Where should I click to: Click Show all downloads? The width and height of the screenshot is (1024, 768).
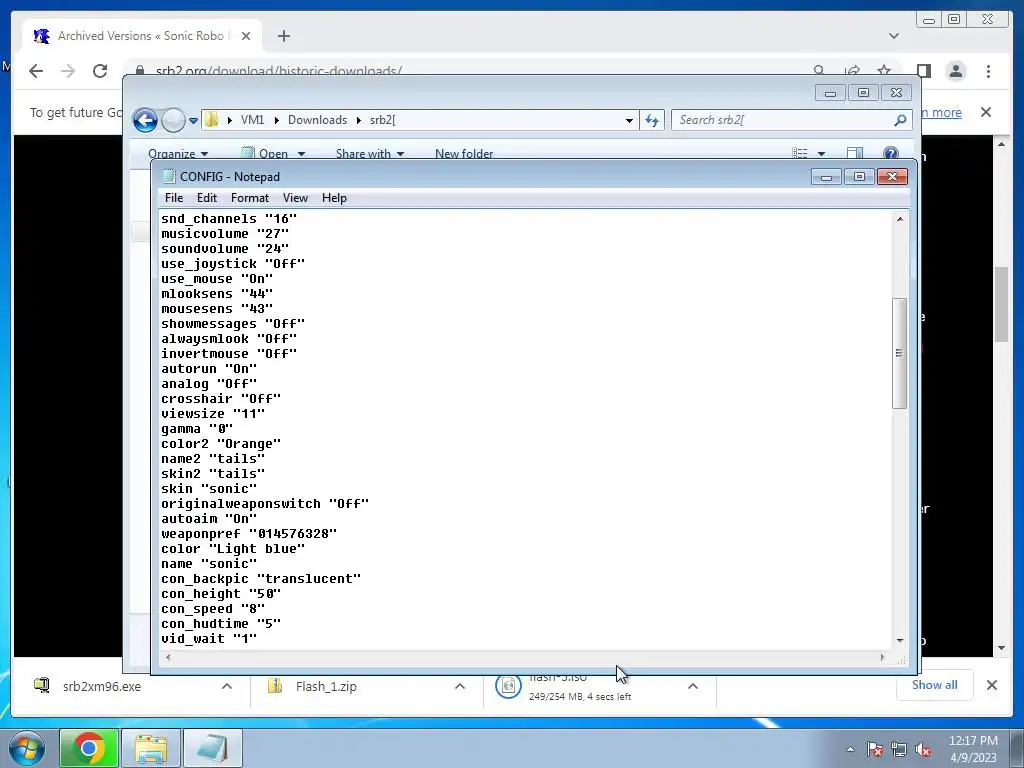[x=935, y=685]
